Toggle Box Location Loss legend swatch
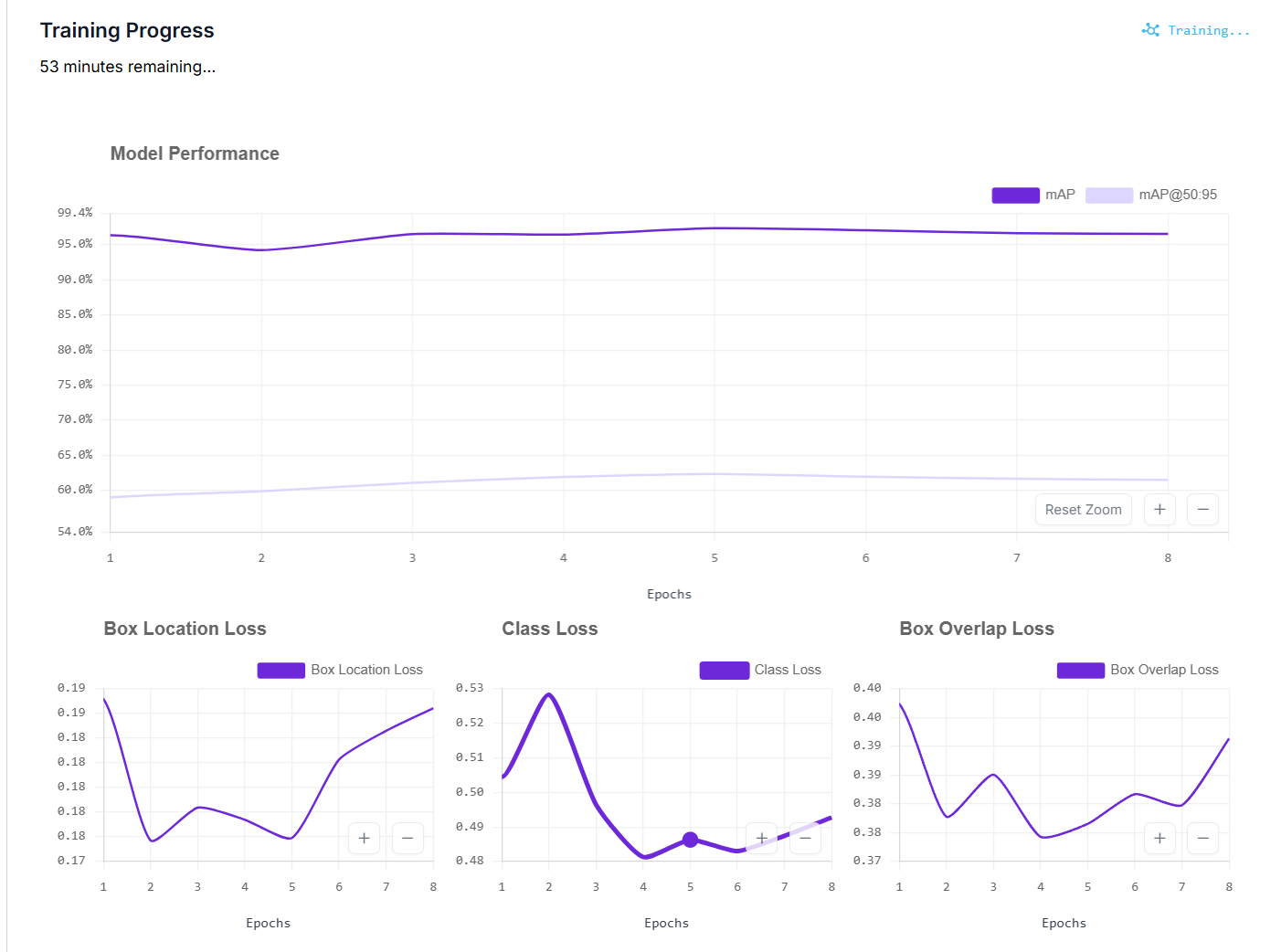Viewport: 1281px width, 952px height. click(x=281, y=670)
